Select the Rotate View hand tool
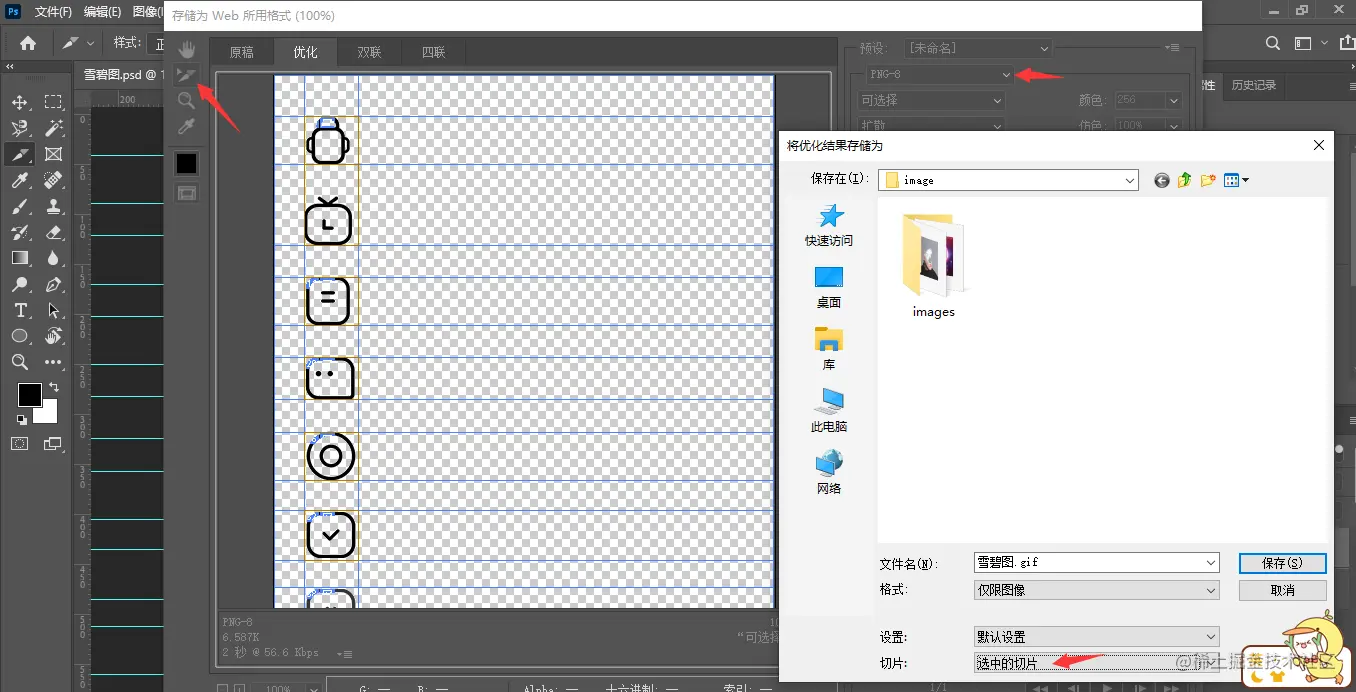The height and width of the screenshot is (692, 1356). click(x=54, y=336)
